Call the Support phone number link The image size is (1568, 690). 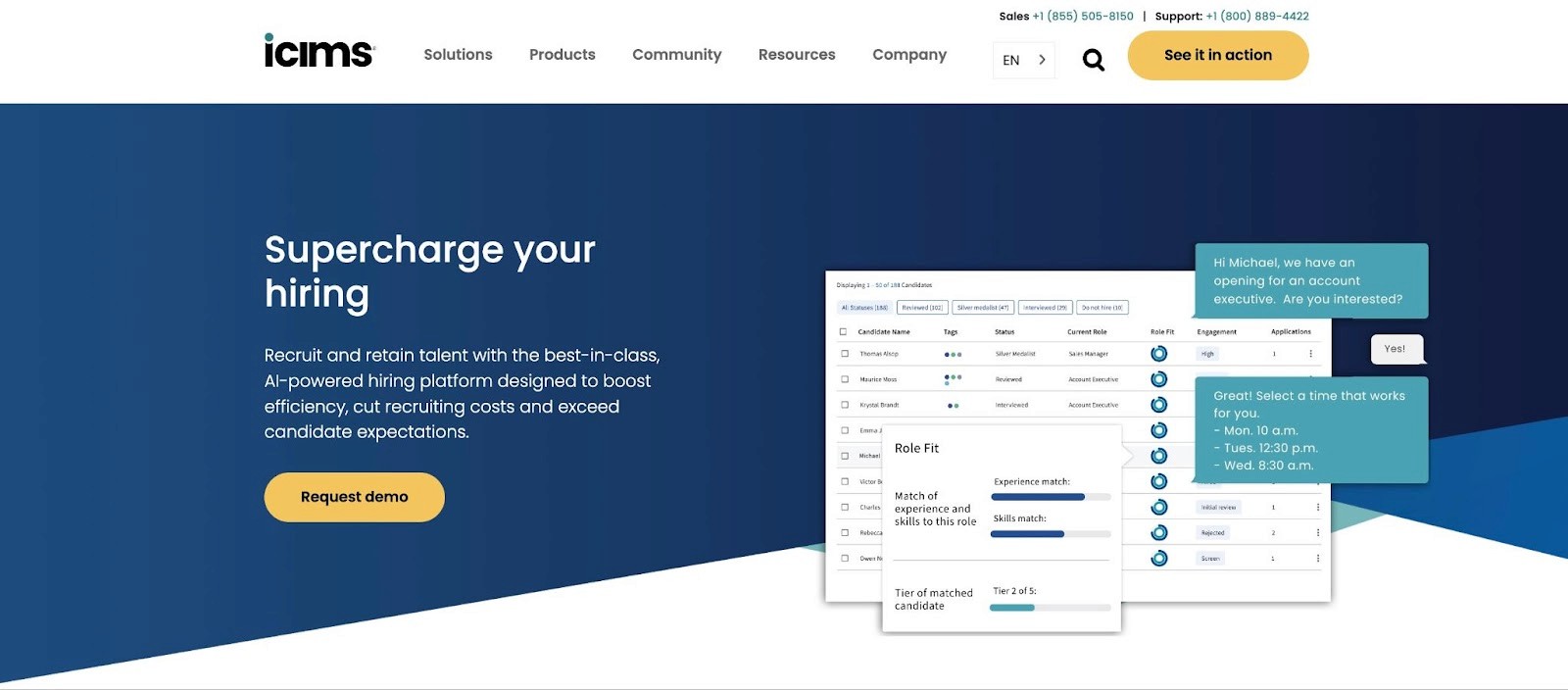coord(1257,16)
